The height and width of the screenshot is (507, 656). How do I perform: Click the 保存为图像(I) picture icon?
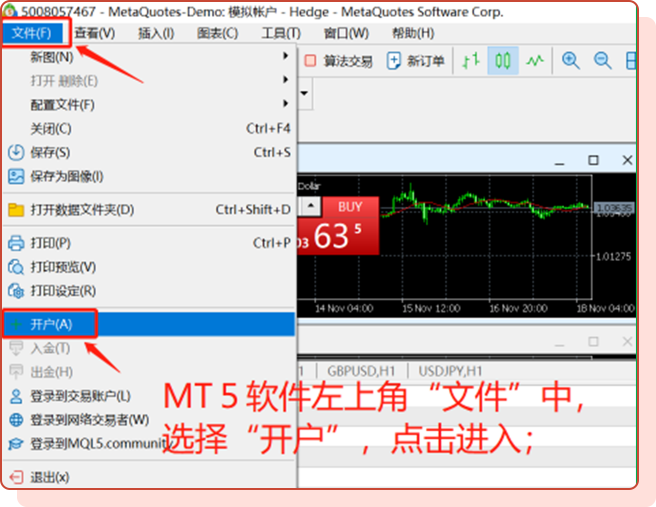pos(16,177)
